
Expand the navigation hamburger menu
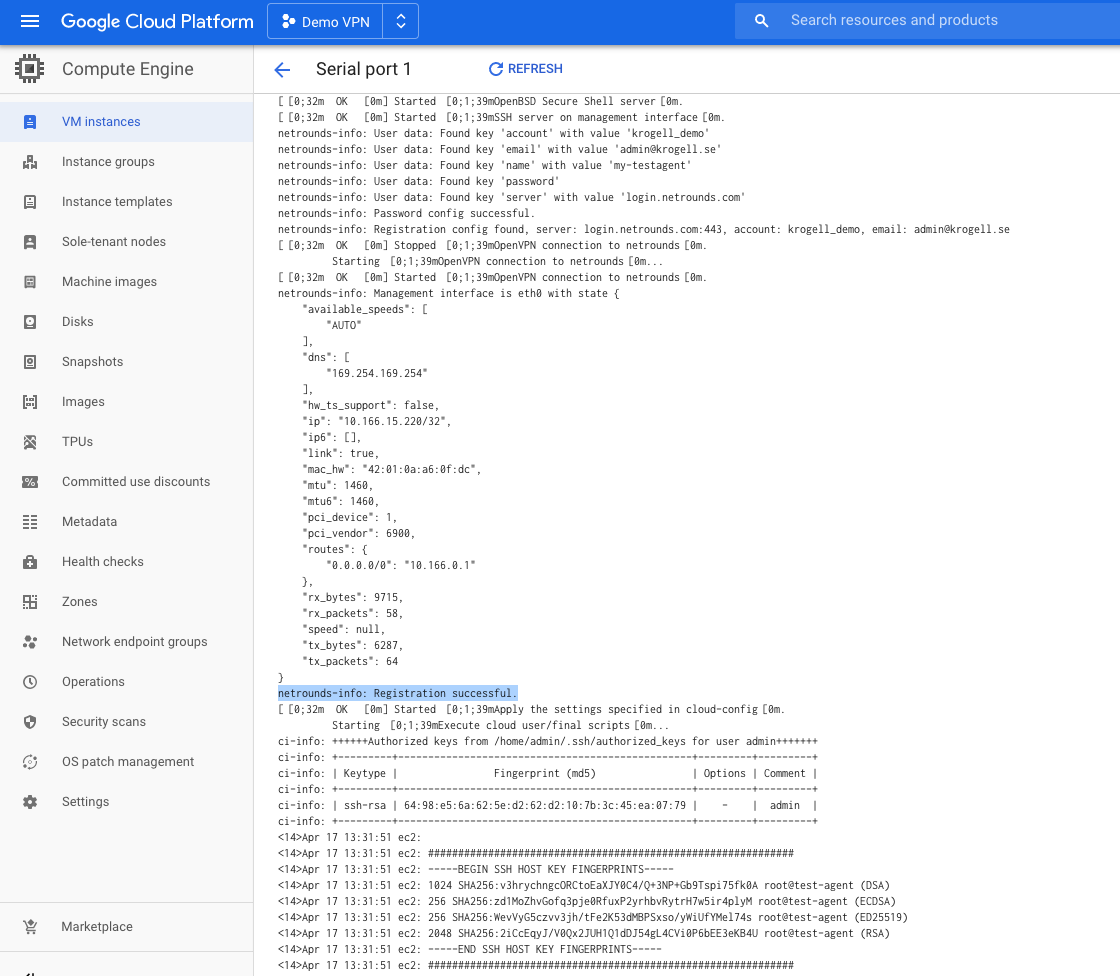click(x=27, y=20)
